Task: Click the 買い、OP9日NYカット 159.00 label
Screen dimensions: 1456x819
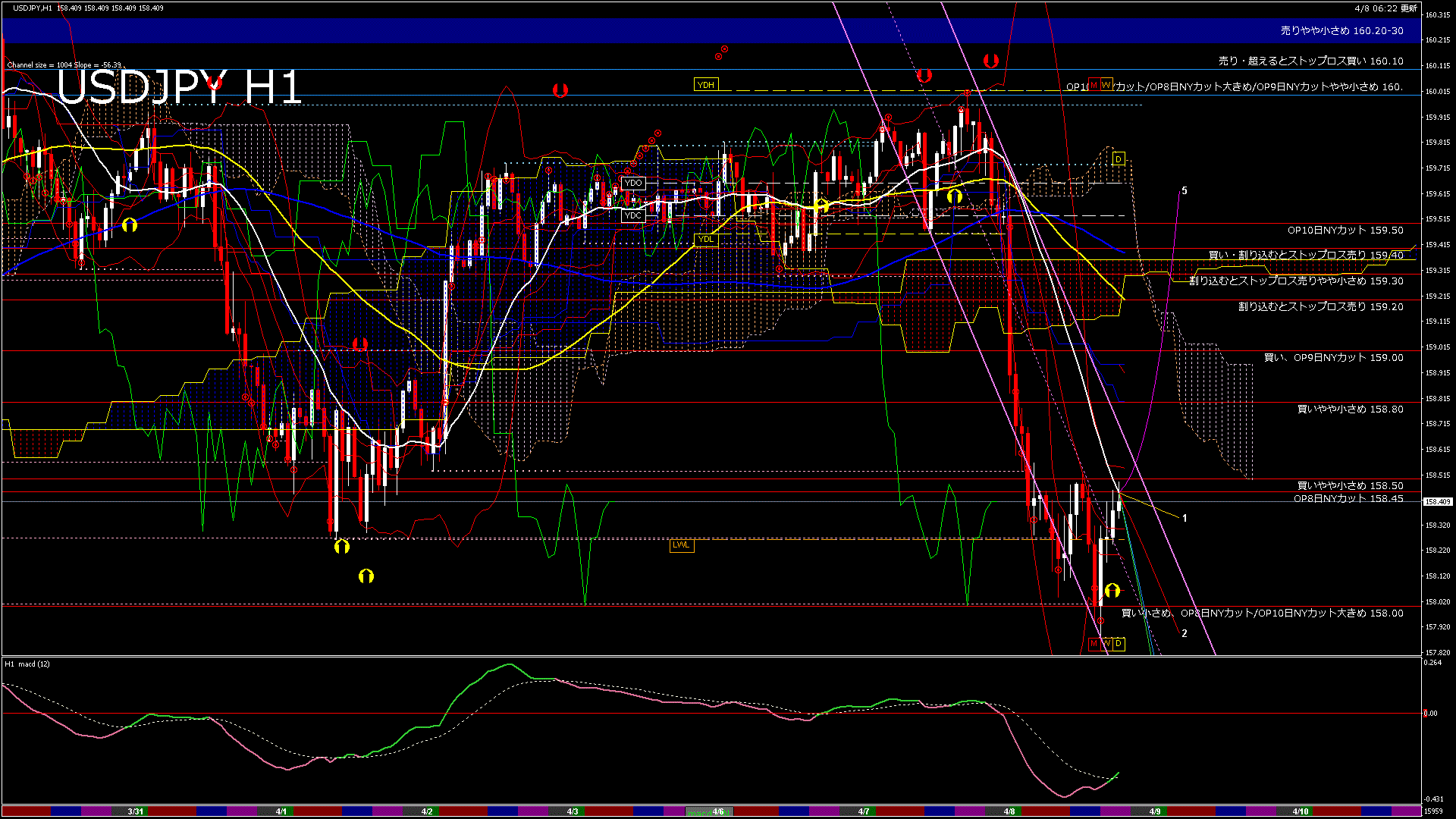Action: [1333, 357]
